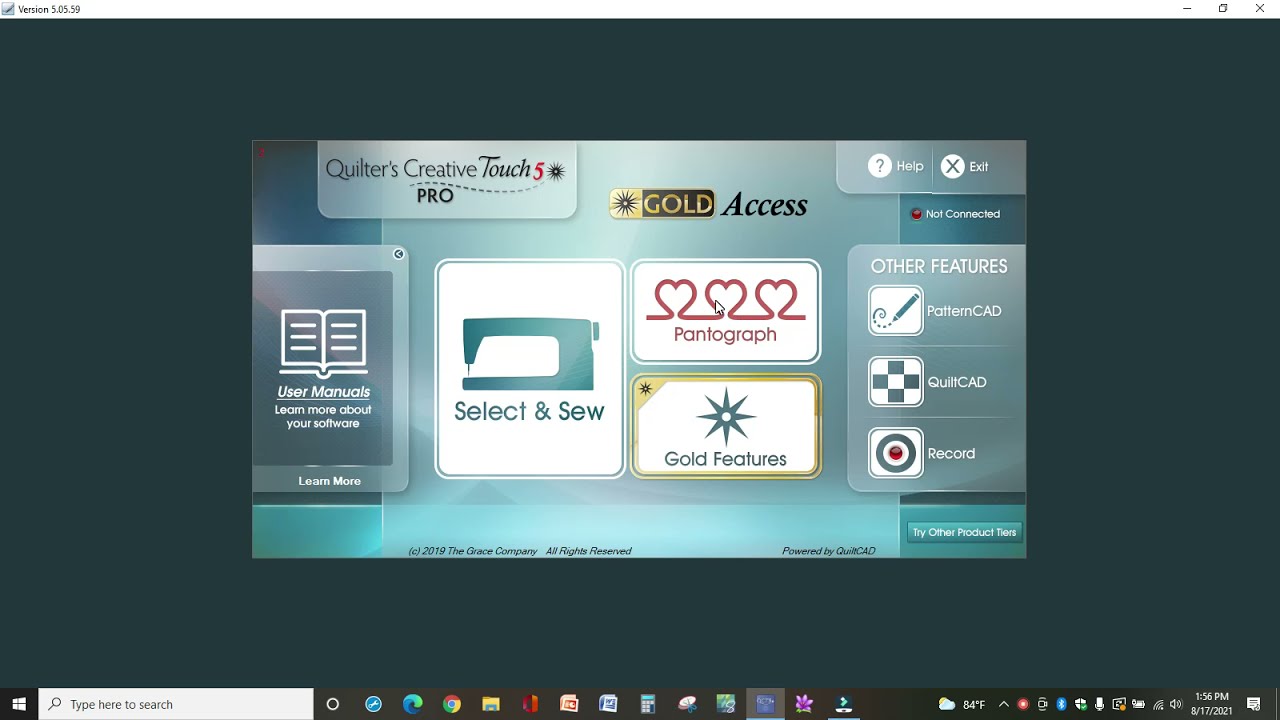
Task: Click the Powered by QuiltCAD text
Action: click(x=828, y=551)
